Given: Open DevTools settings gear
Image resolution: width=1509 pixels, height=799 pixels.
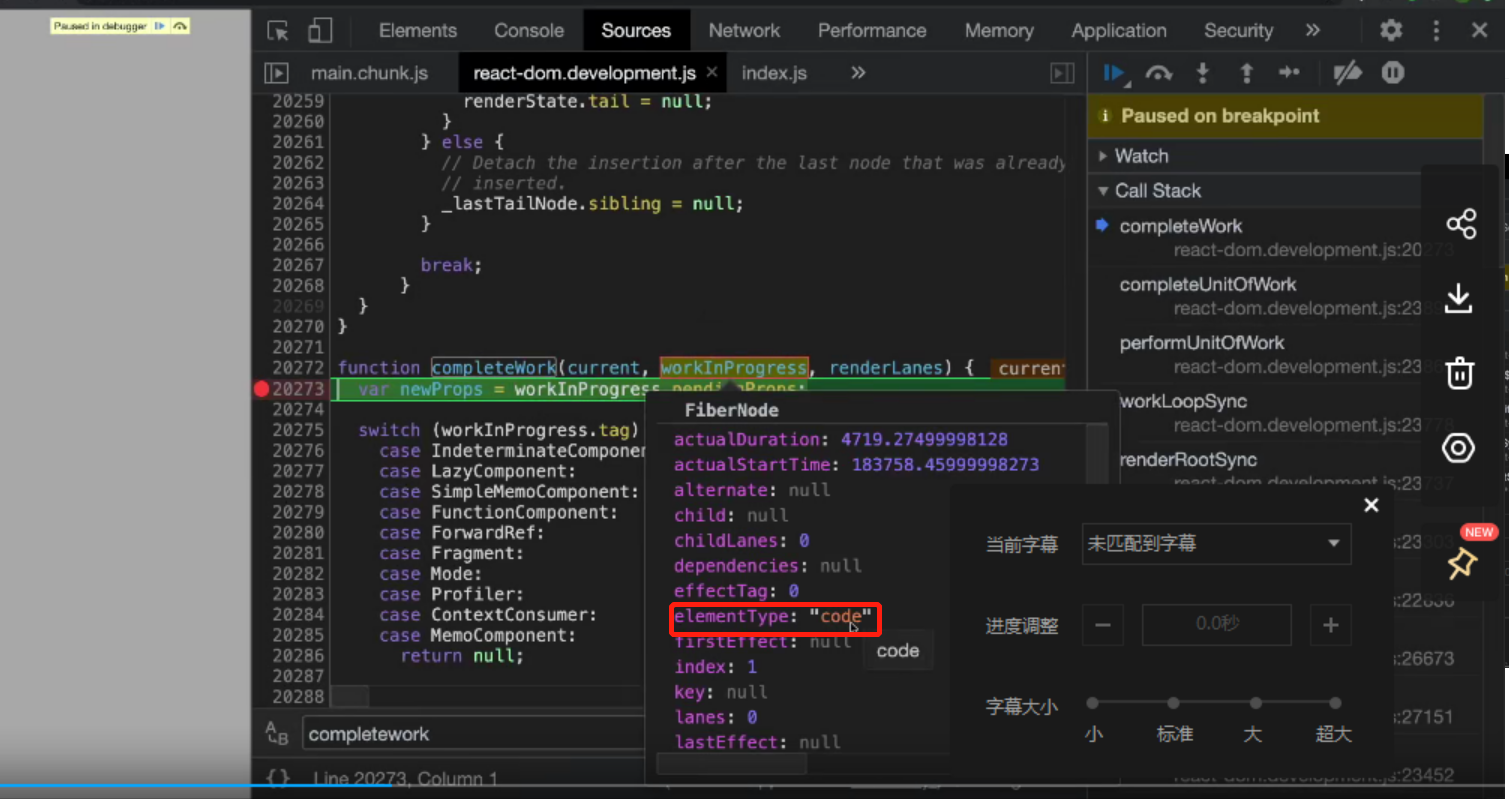Looking at the screenshot, I should (x=1391, y=31).
